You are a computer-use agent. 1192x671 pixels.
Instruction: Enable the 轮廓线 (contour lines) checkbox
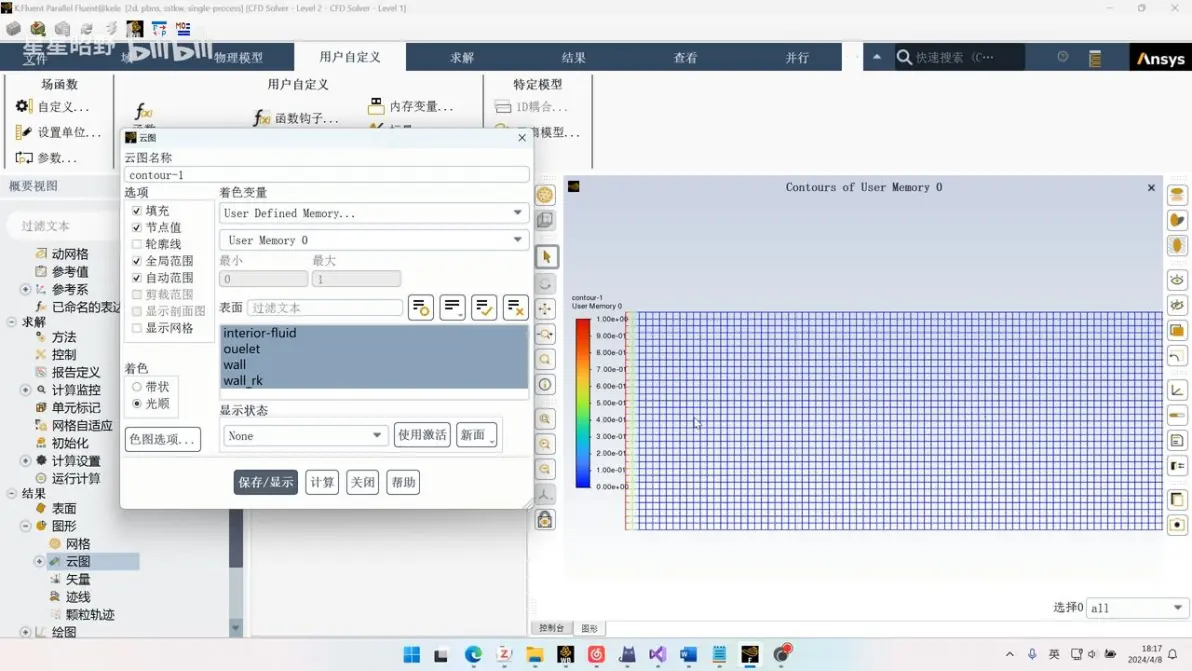click(137, 244)
